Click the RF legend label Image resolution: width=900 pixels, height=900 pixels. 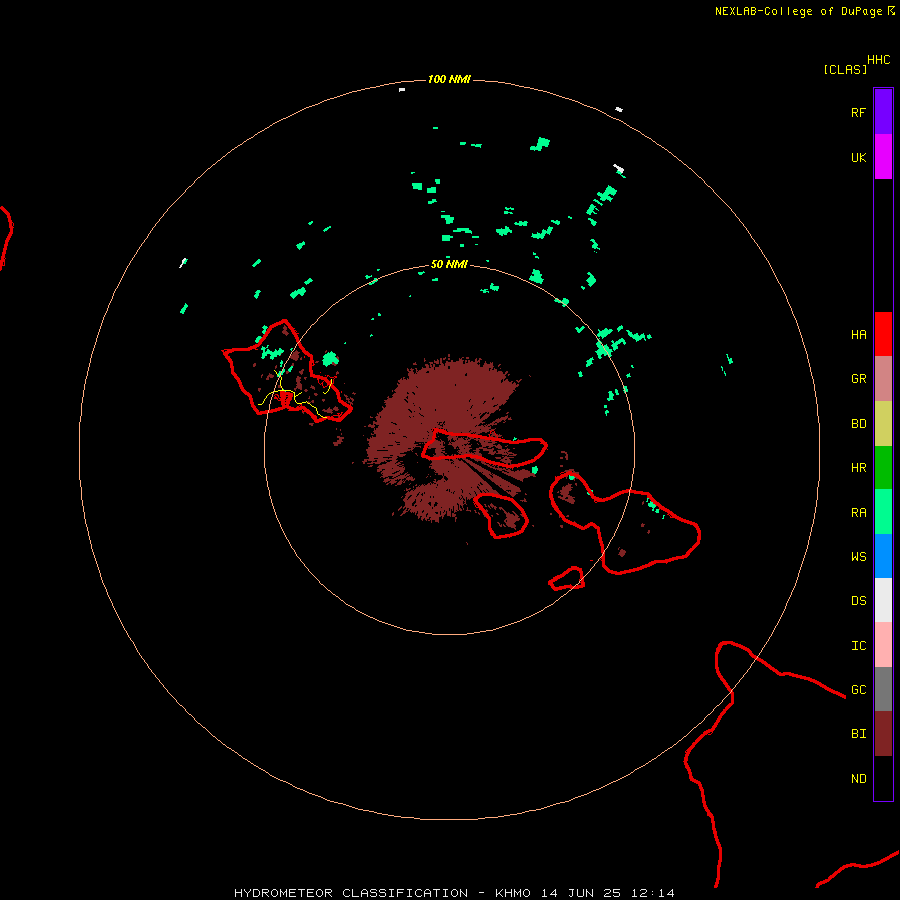(858, 112)
